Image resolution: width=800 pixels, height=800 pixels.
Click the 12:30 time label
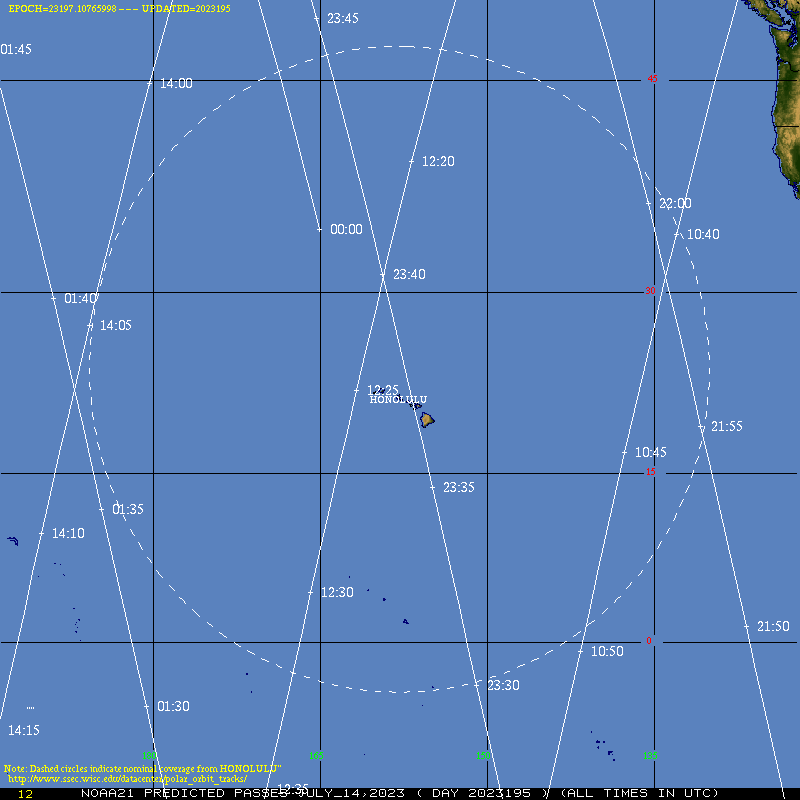(x=337, y=592)
